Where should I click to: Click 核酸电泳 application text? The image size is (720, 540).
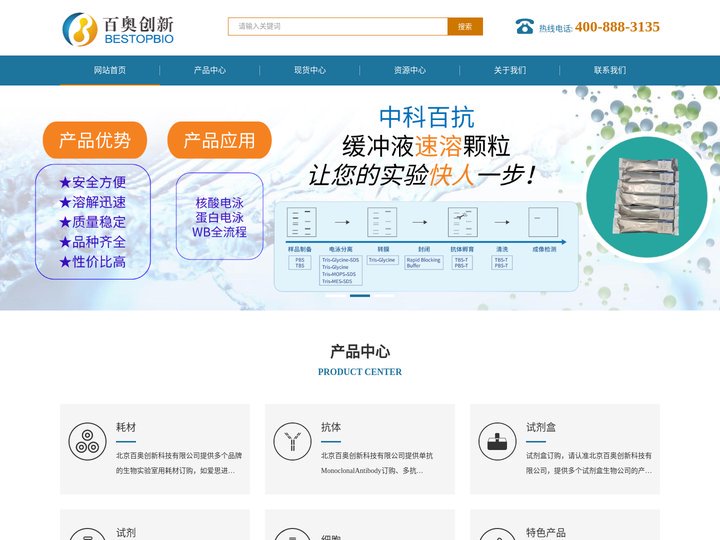tap(219, 202)
